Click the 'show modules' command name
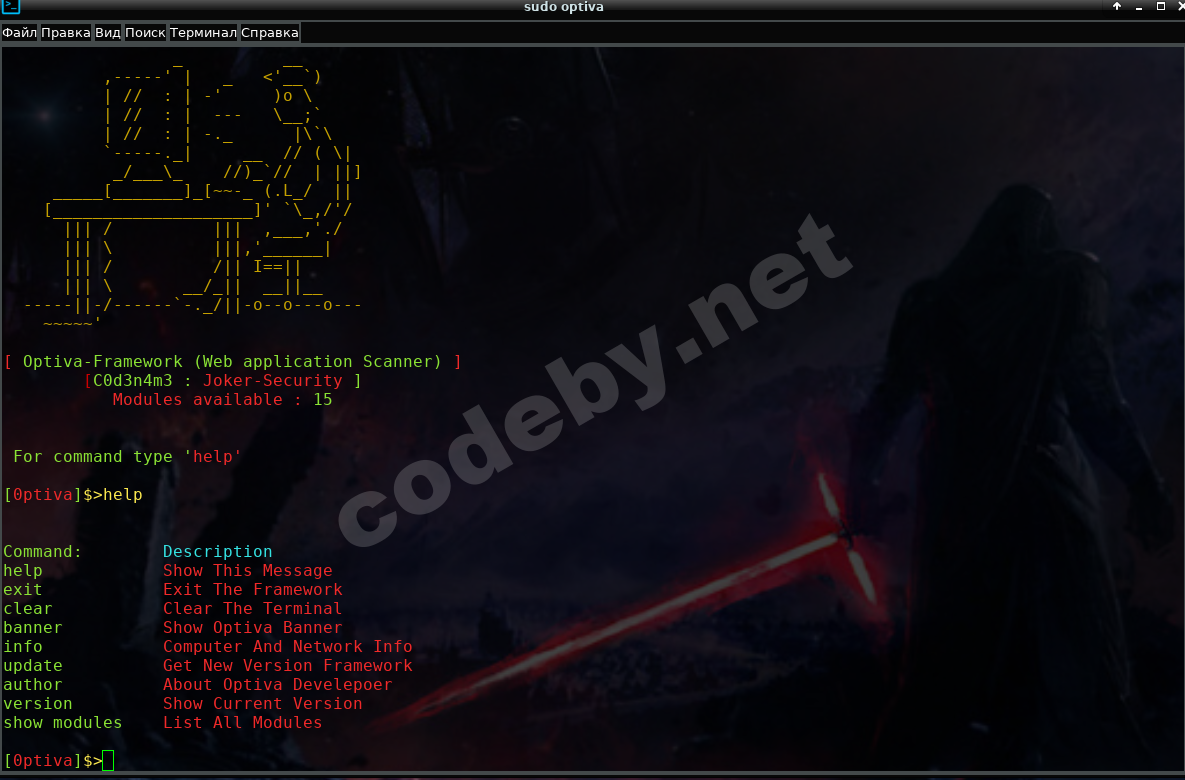Image resolution: width=1185 pixels, height=780 pixels. point(63,723)
